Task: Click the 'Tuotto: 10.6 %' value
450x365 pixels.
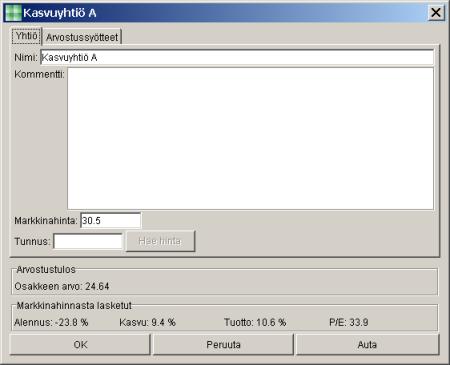Action: 255,322
